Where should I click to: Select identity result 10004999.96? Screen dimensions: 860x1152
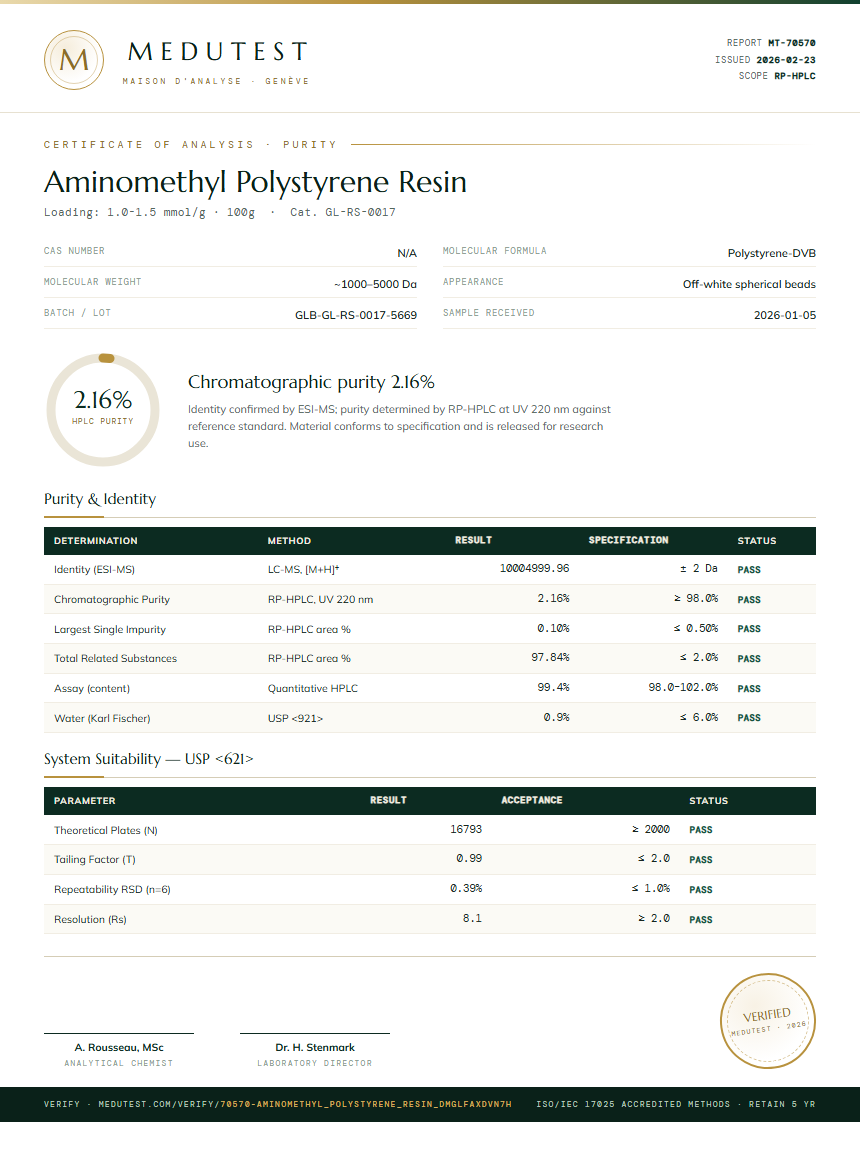(x=535, y=569)
